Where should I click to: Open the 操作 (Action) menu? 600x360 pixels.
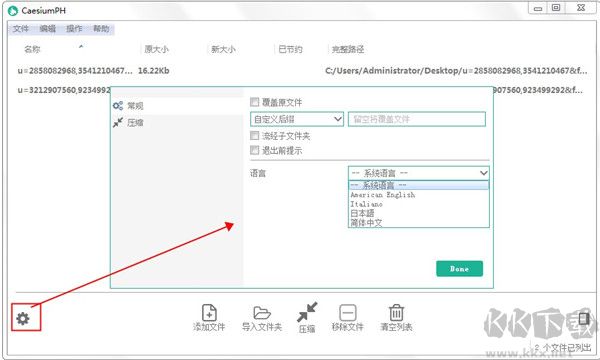point(74,29)
